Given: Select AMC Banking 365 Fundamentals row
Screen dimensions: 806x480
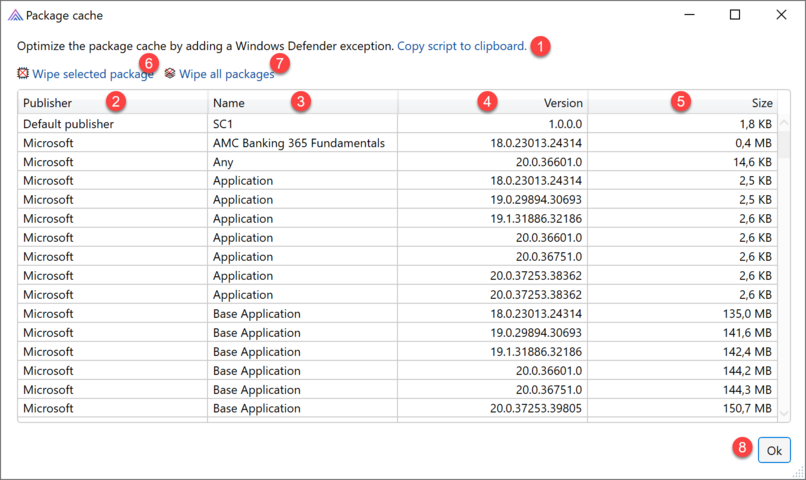Looking at the screenshot, I should 397,143.
